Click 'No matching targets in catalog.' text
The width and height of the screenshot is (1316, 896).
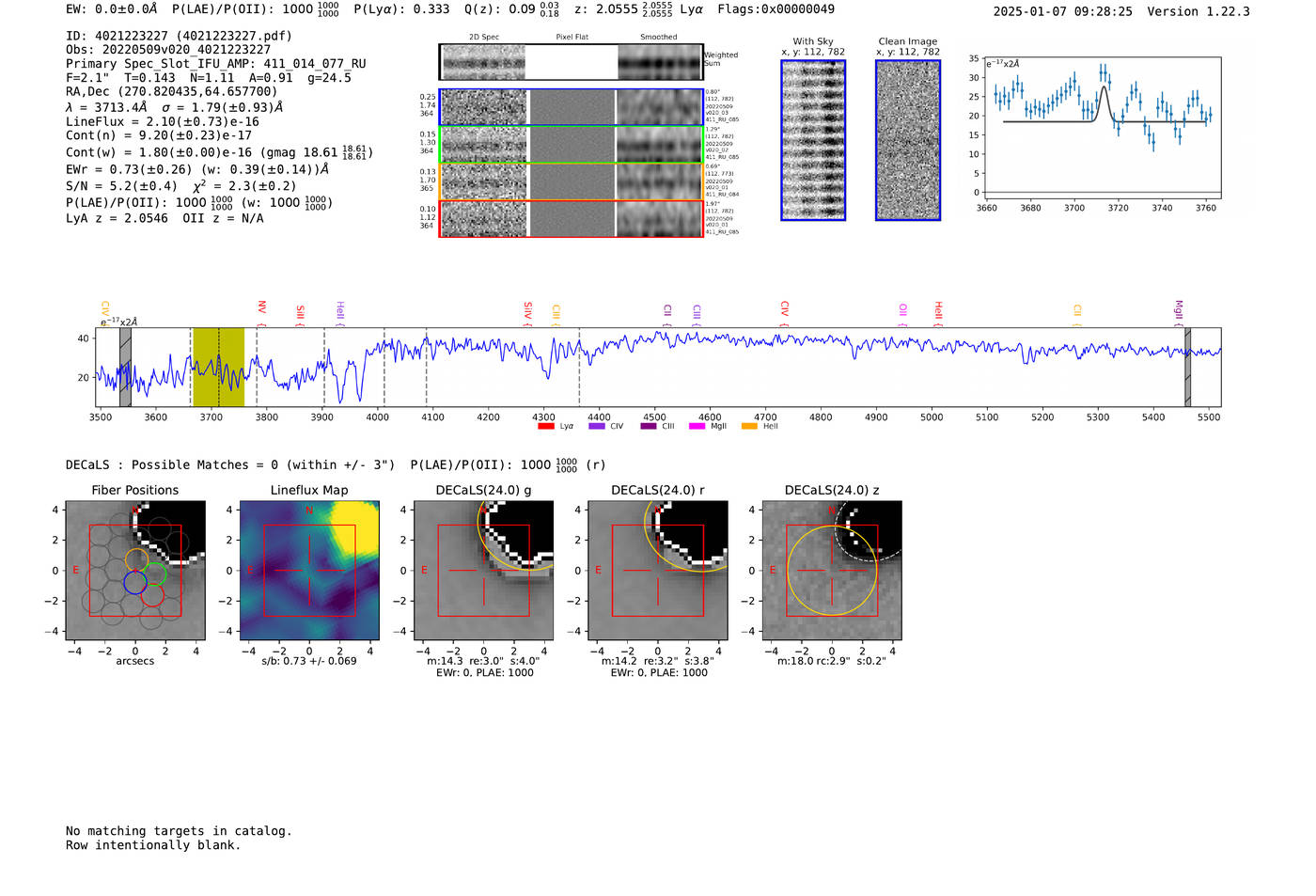click(x=179, y=831)
